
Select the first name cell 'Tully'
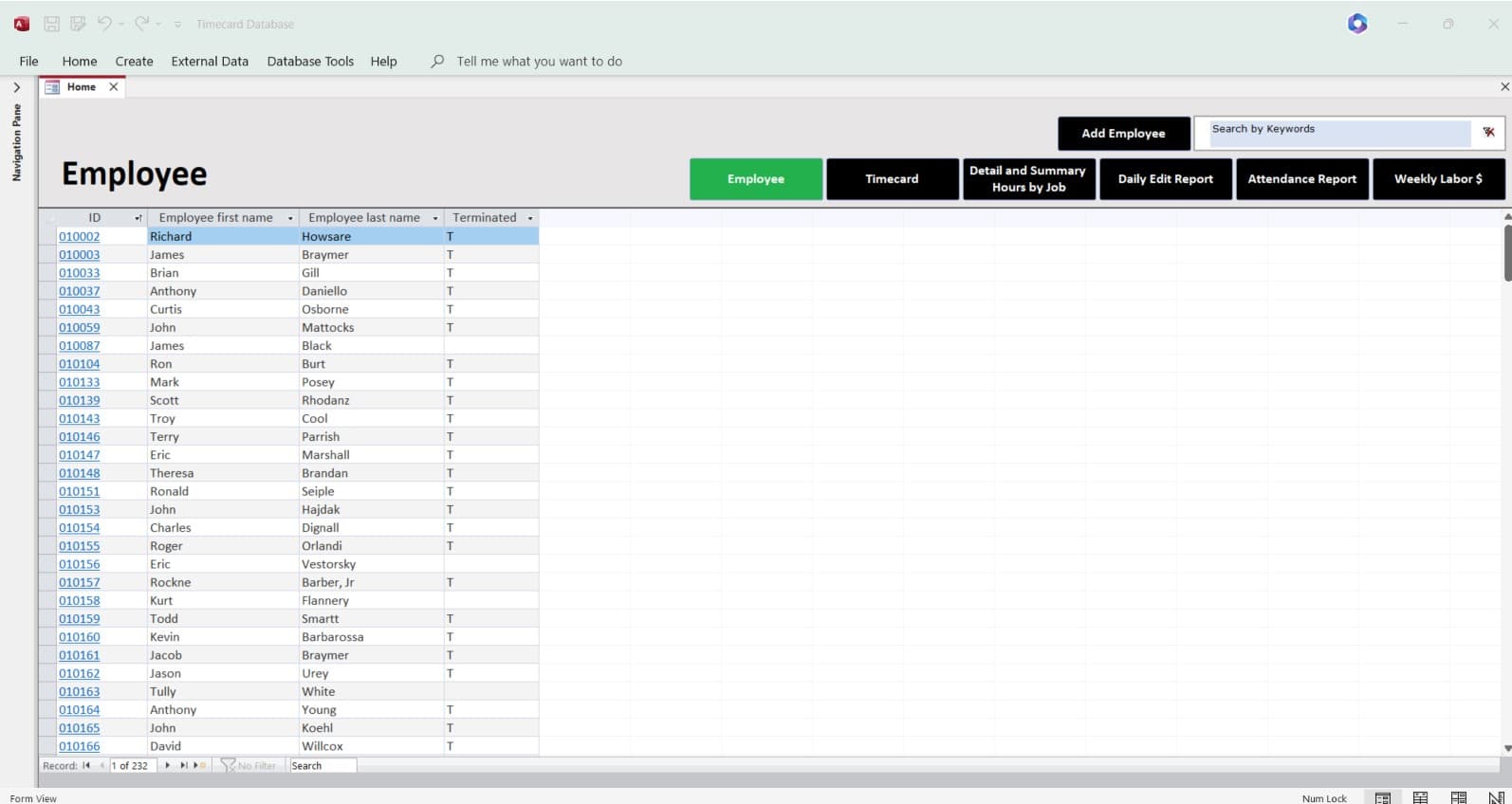pos(223,691)
